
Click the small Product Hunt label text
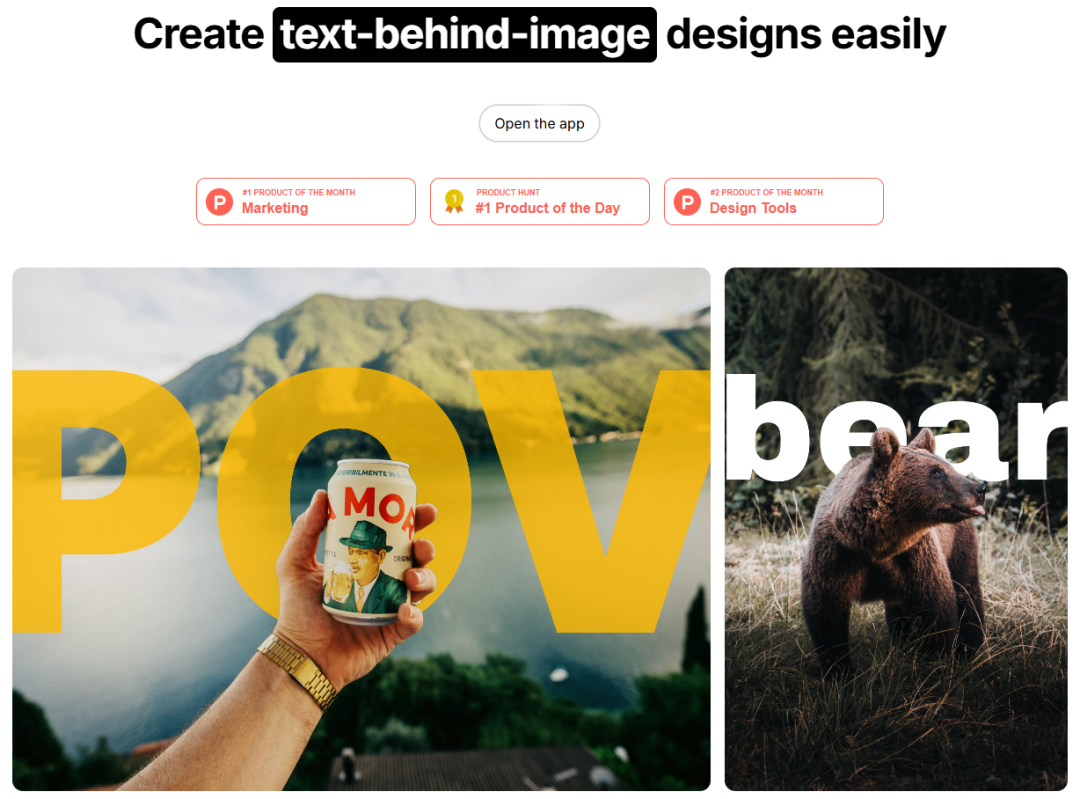pyautogui.click(x=508, y=192)
